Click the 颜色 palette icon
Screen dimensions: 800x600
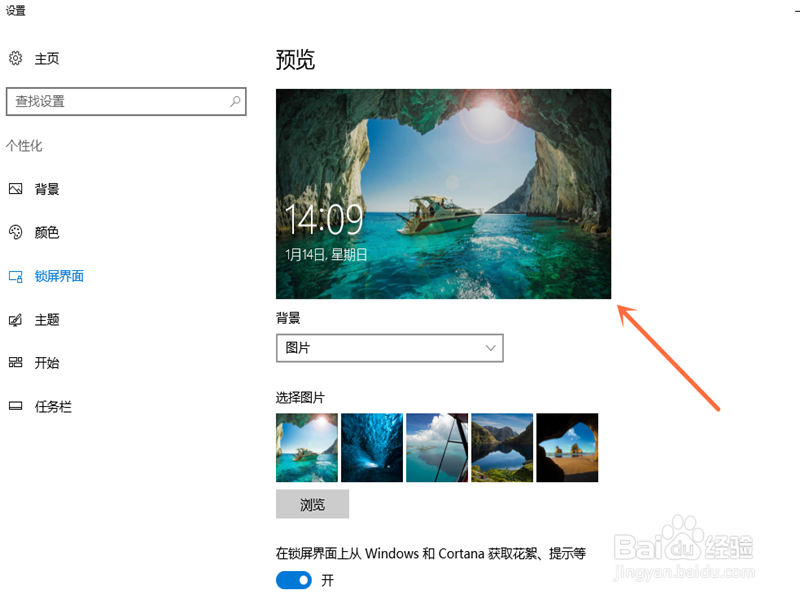[16, 232]
